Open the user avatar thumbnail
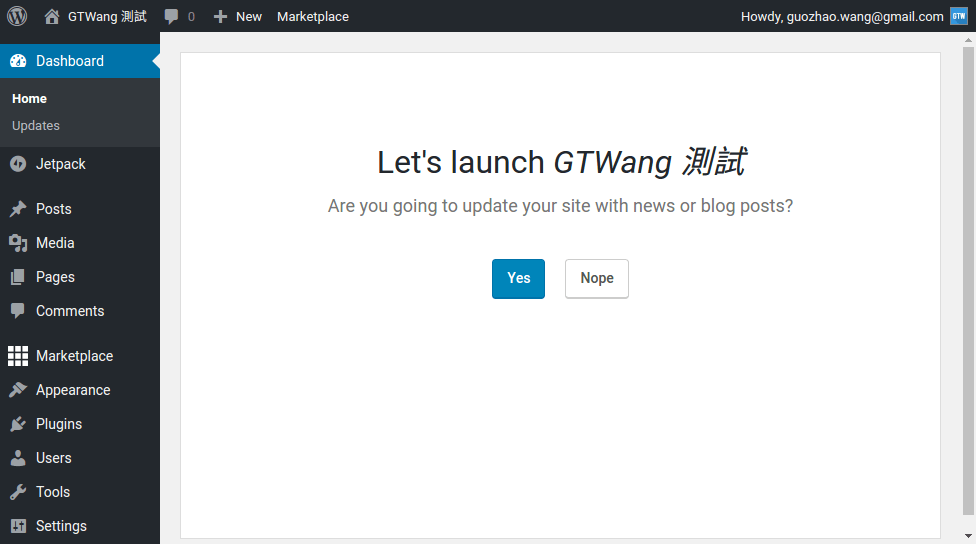The width and height of the screenshot is (976, 544). (958, 16)
